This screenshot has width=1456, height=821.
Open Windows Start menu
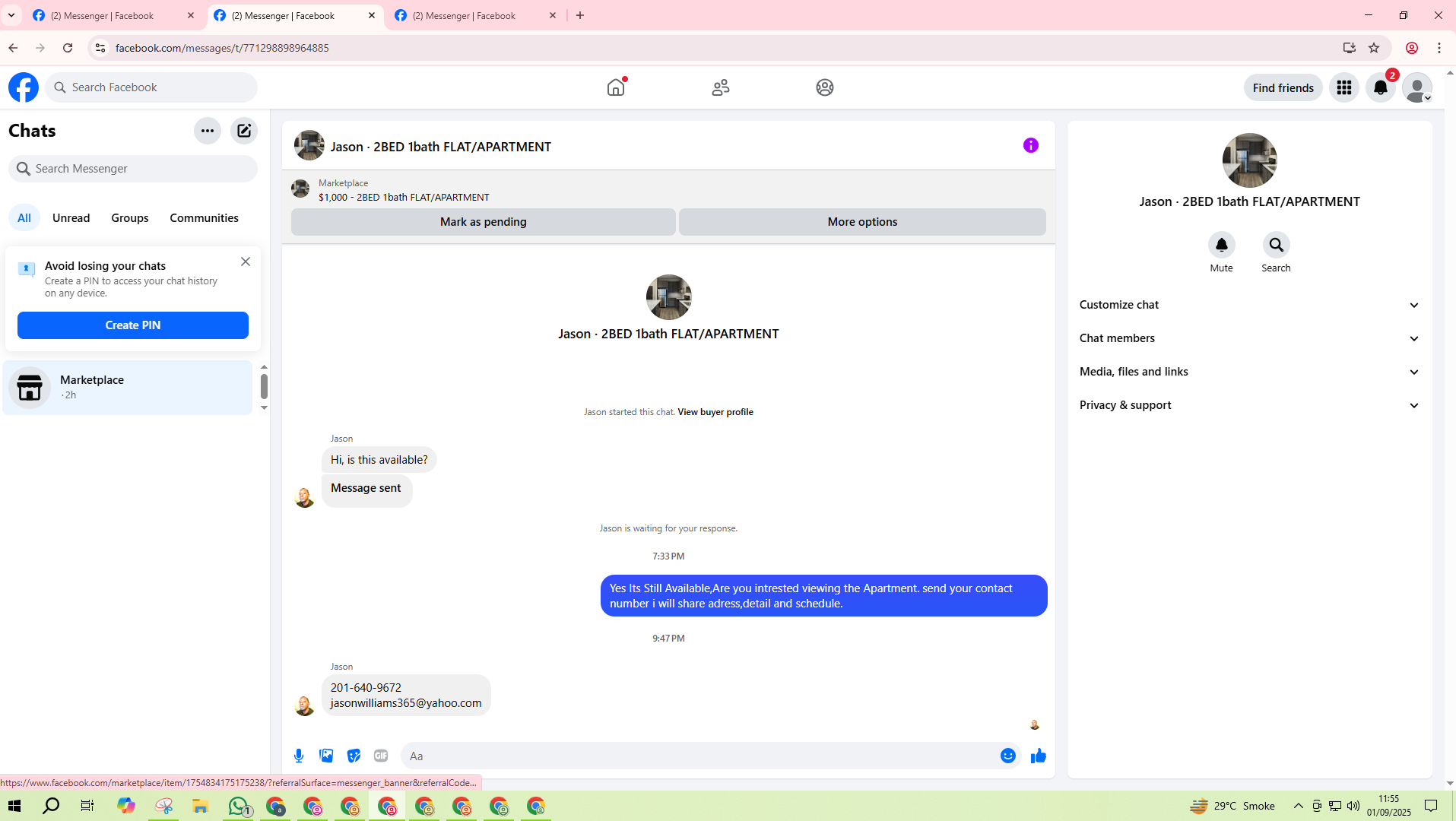pos(14,806)
